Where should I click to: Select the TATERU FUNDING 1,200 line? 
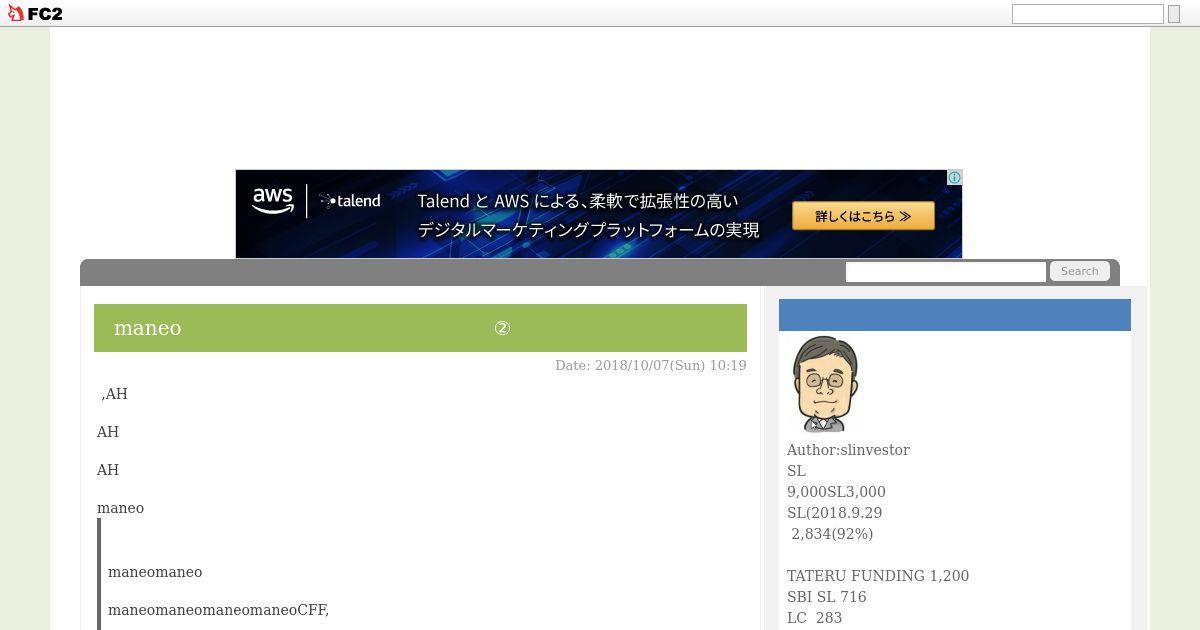coord(878,576)
